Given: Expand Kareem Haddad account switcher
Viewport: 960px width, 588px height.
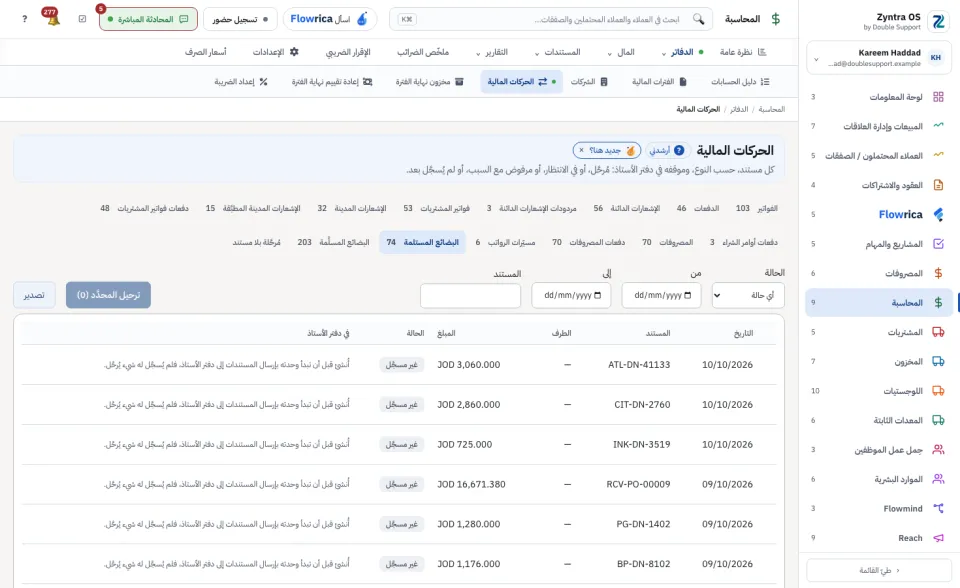Looking at the screenshot, I should 879,58.
